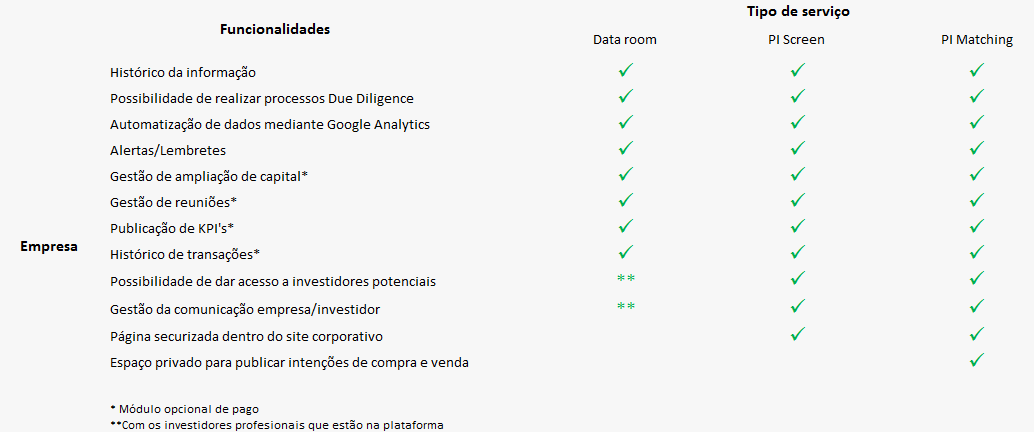Click PI Screen checkmark for Due Diligence row
The width and height of the screenshot is (1034, 432).
(x=797, y=97)
